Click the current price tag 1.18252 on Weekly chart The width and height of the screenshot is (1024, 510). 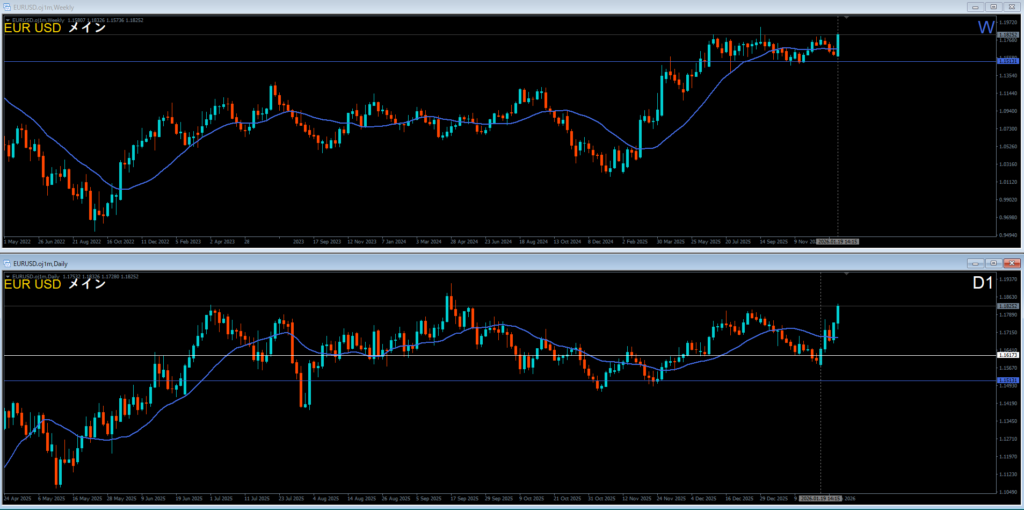1008,35
